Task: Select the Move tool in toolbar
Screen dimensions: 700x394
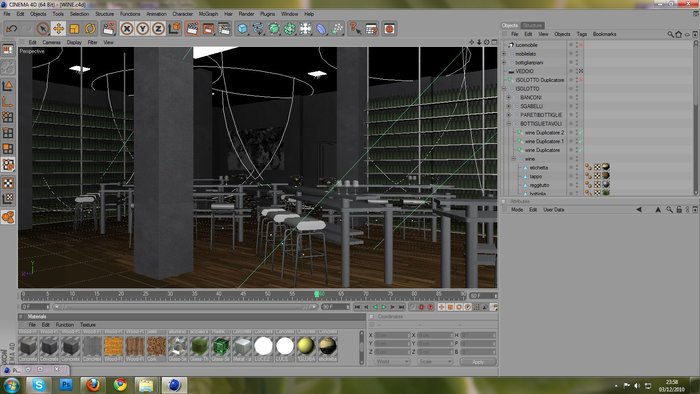Action: pos(58,29)
